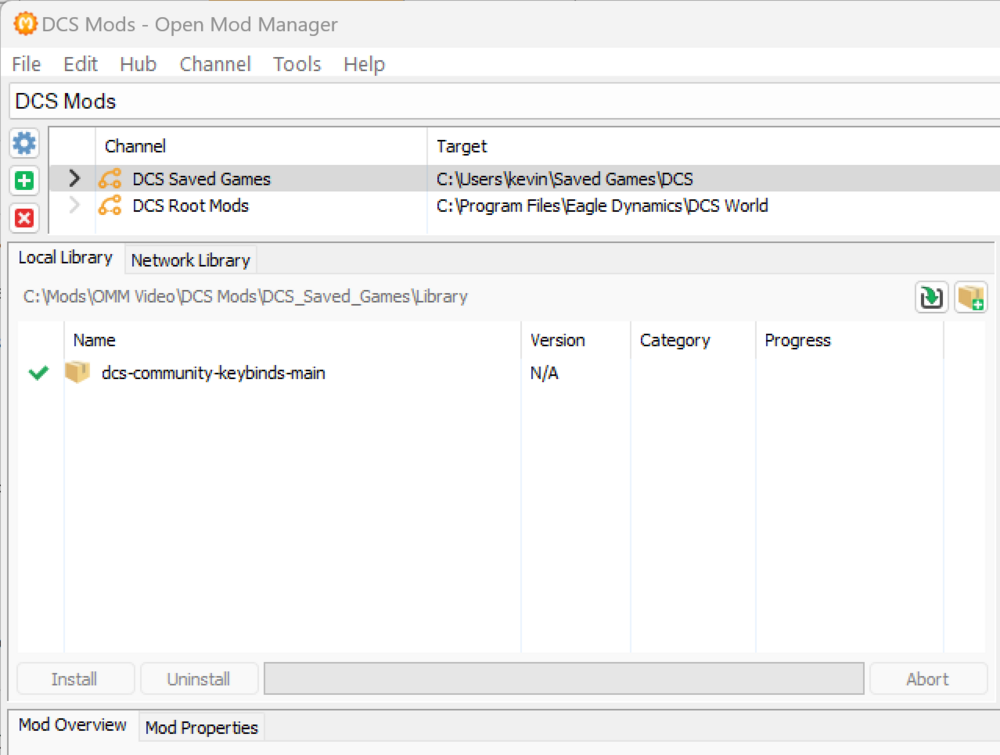
Task: Click the add mod package icon
Action: 970,297
